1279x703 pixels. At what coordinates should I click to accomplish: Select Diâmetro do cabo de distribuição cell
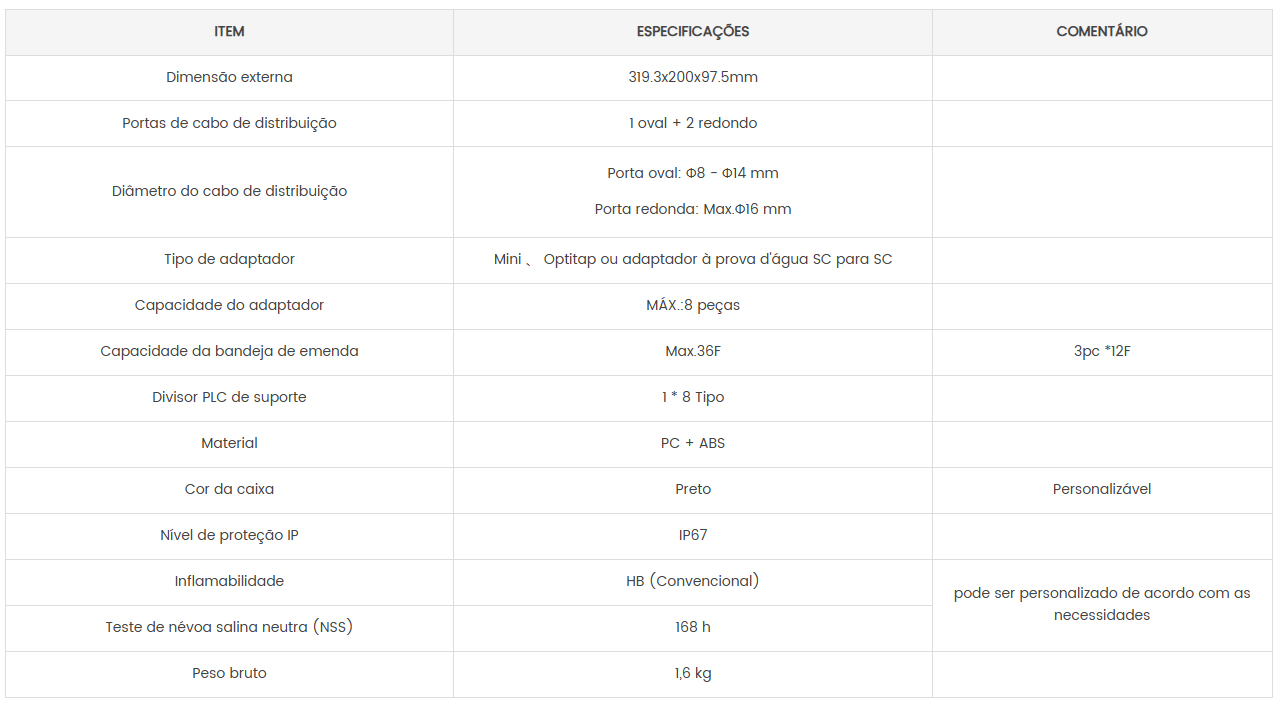click(229, 192)
